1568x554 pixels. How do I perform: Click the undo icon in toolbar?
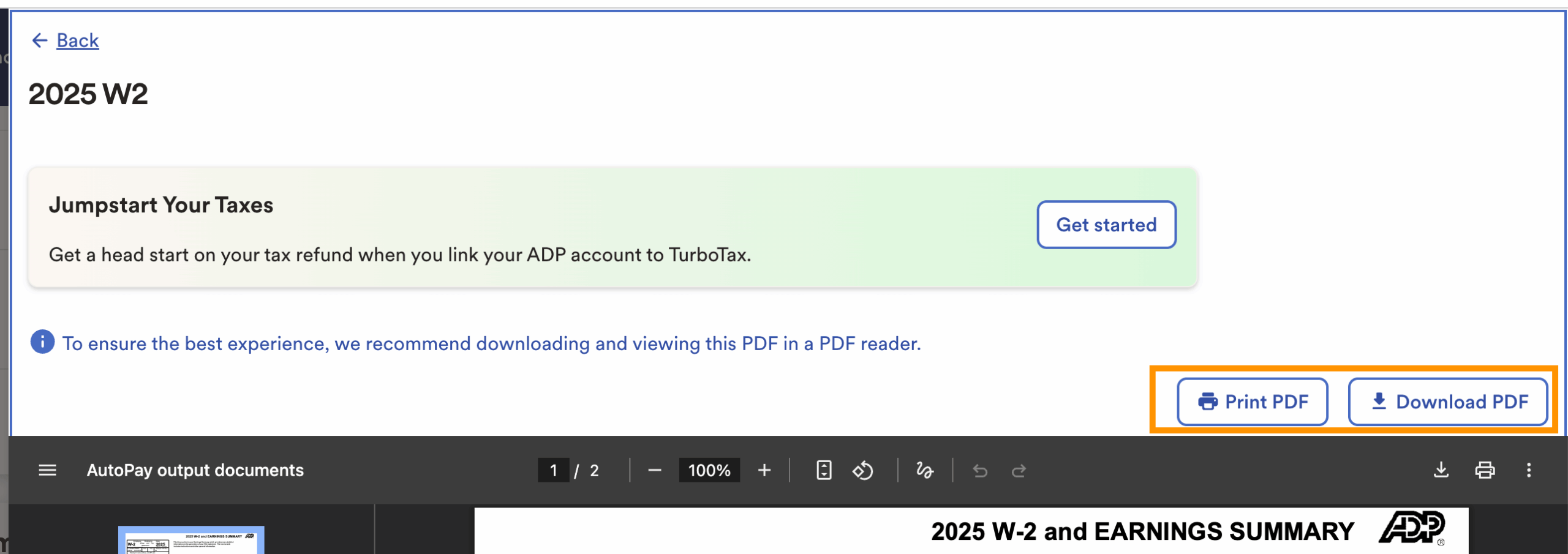pyautogui.click(x=980, y=470)
